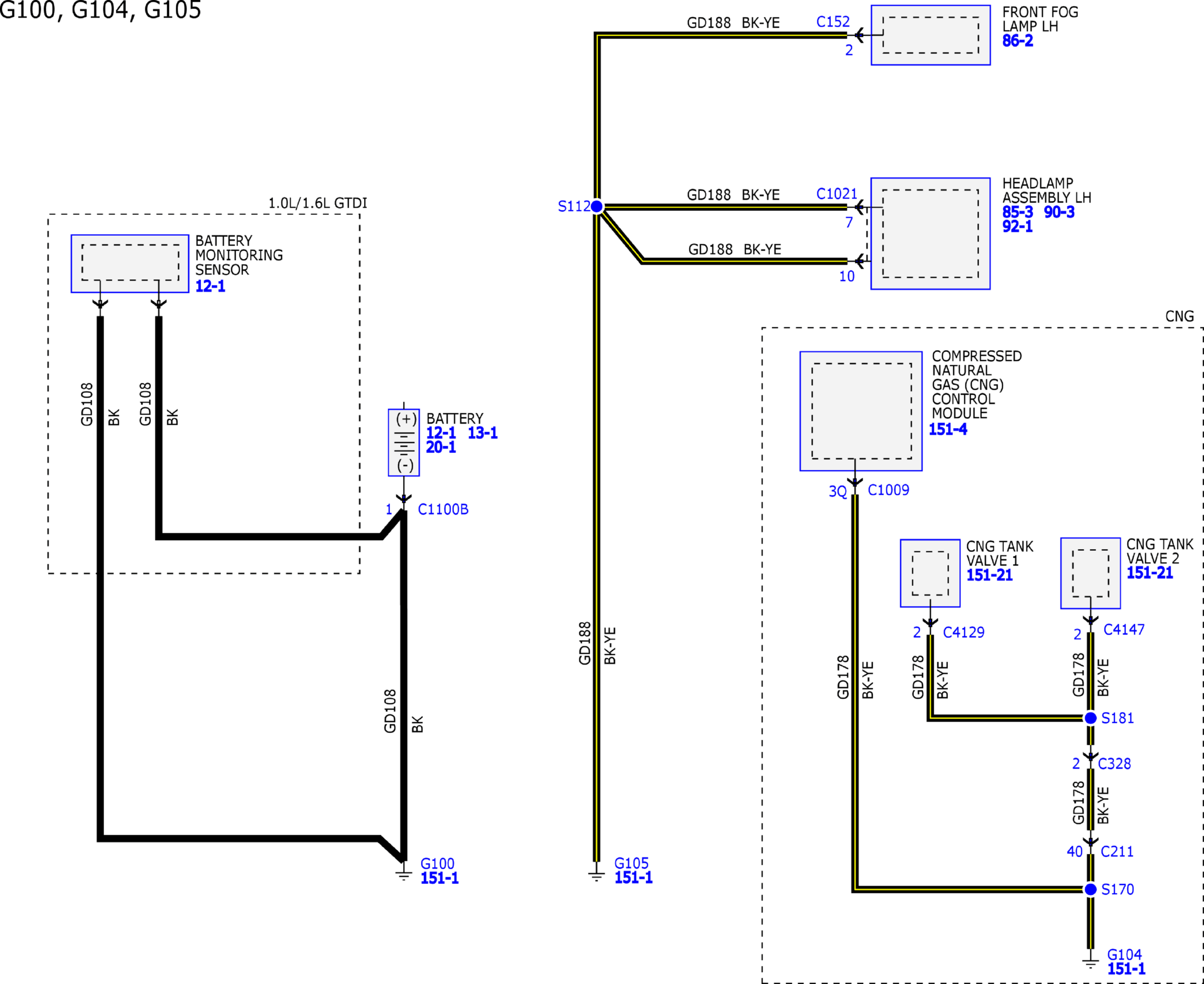Click the S181 splice dot
This screenshot has height=984, width=1204.
[x=1090, y=718]
